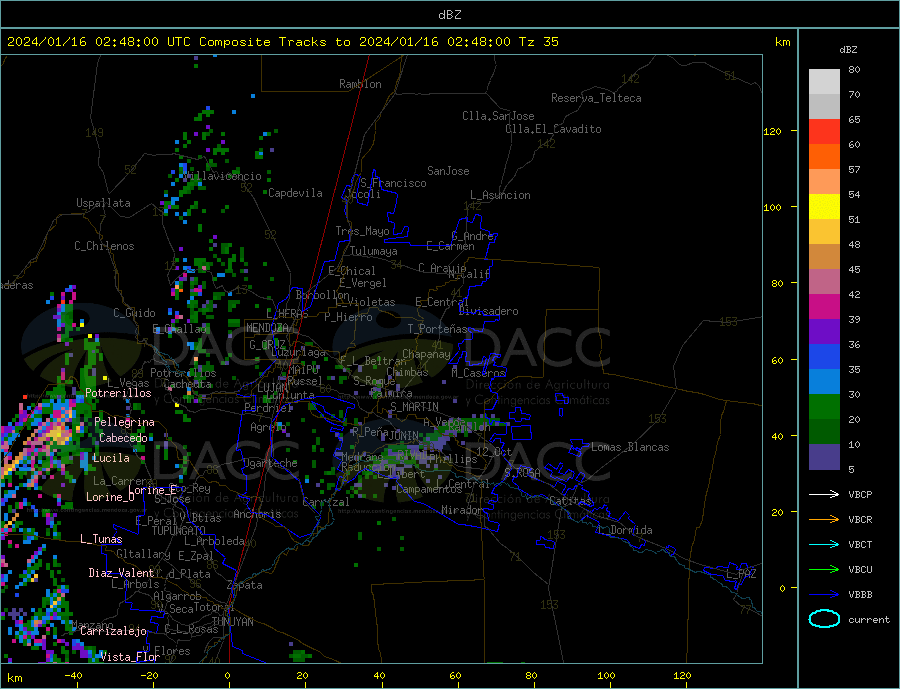900x689 pixels.
Task: Click the 'Diaz_Valent' place label
Action: (x=122, y=573)
